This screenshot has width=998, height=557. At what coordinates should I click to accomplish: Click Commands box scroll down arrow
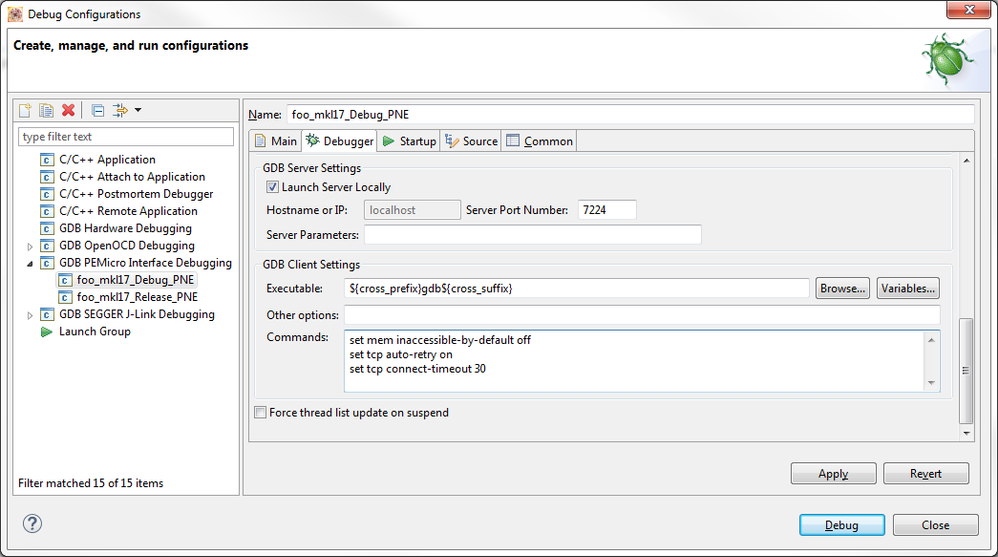(x=931, y=383)
